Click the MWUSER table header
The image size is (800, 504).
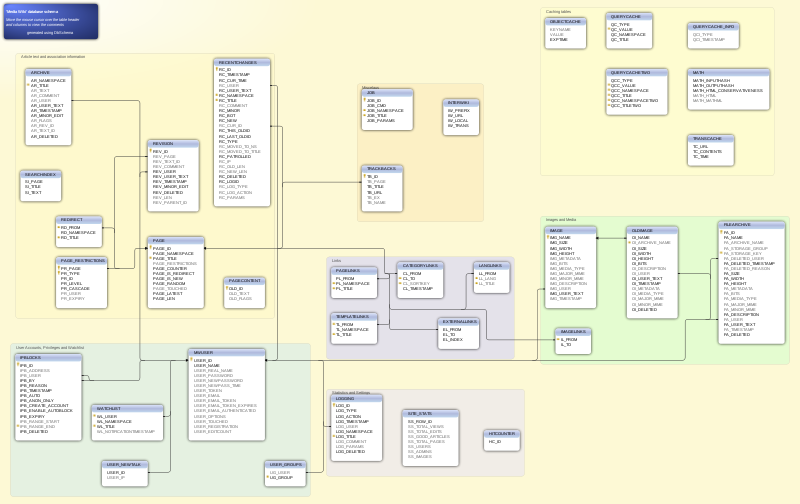click(227, 352)
